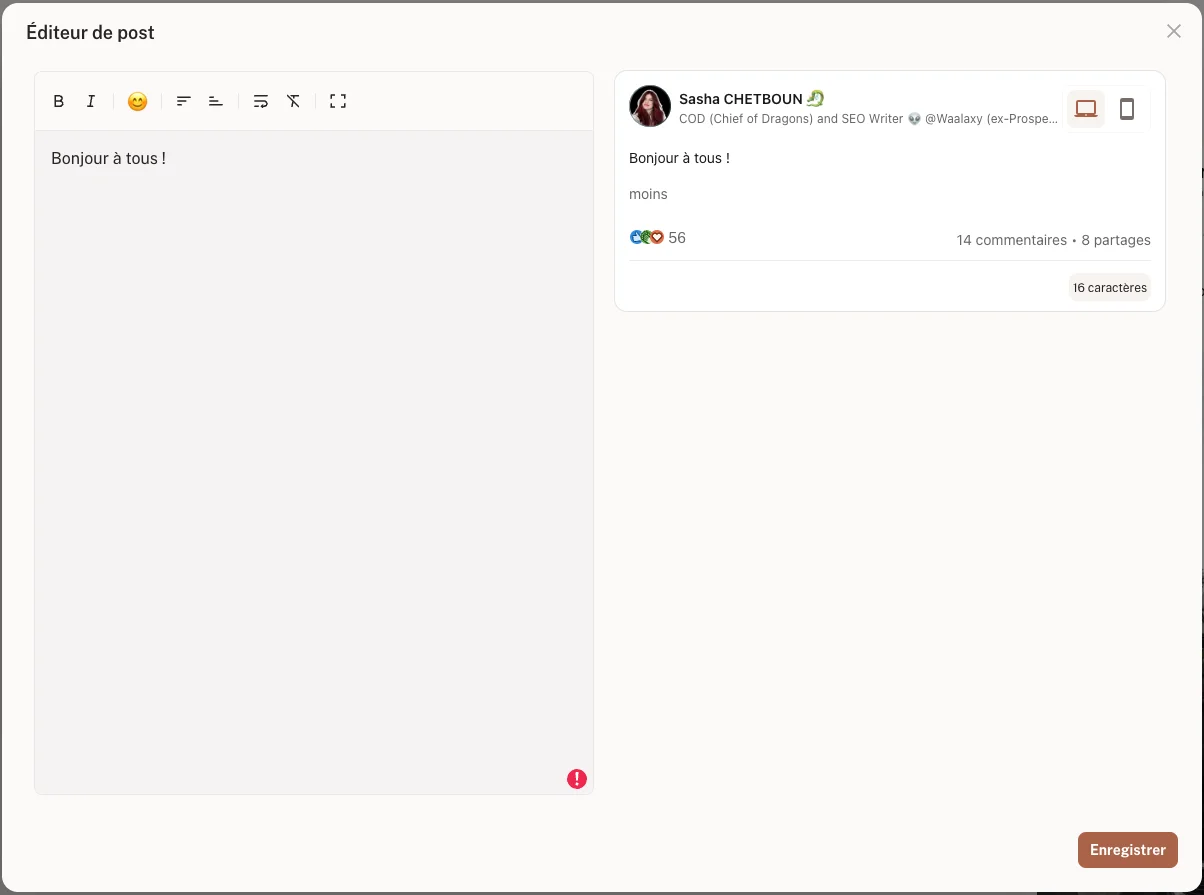Click the Enregistrer button

tap(1128, 850)
